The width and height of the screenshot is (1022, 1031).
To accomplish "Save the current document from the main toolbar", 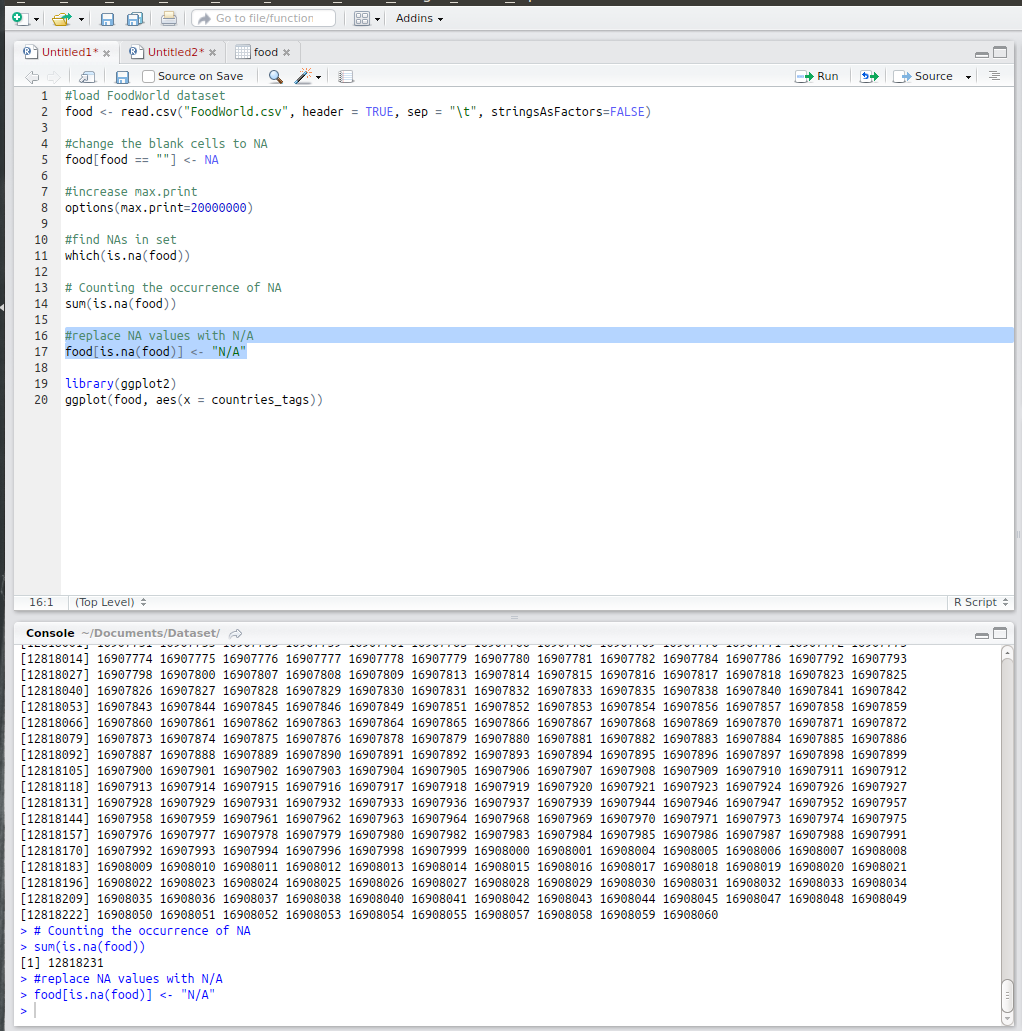I will pos(107,19).
